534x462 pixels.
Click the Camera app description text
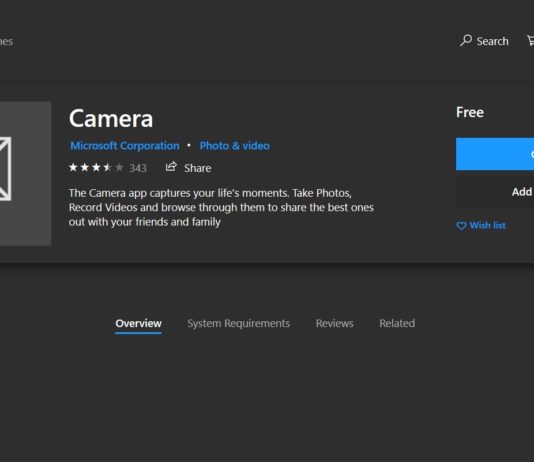point(221,207)
